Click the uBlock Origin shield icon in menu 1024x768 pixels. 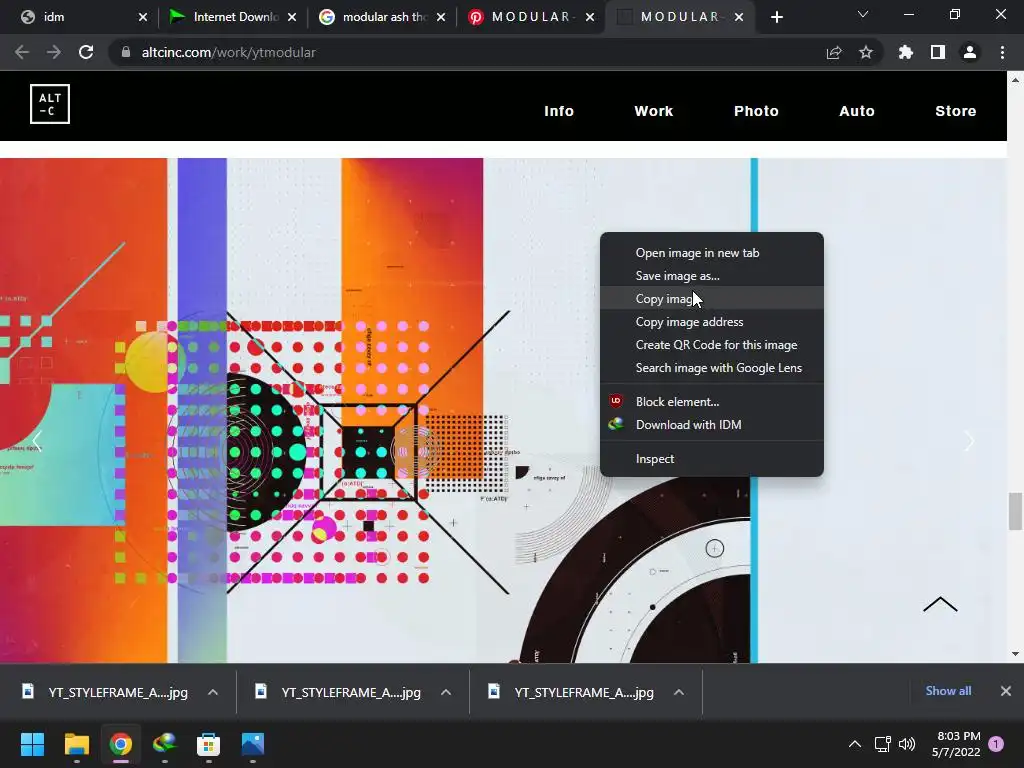pyautogui.click(x=616, y=401)
